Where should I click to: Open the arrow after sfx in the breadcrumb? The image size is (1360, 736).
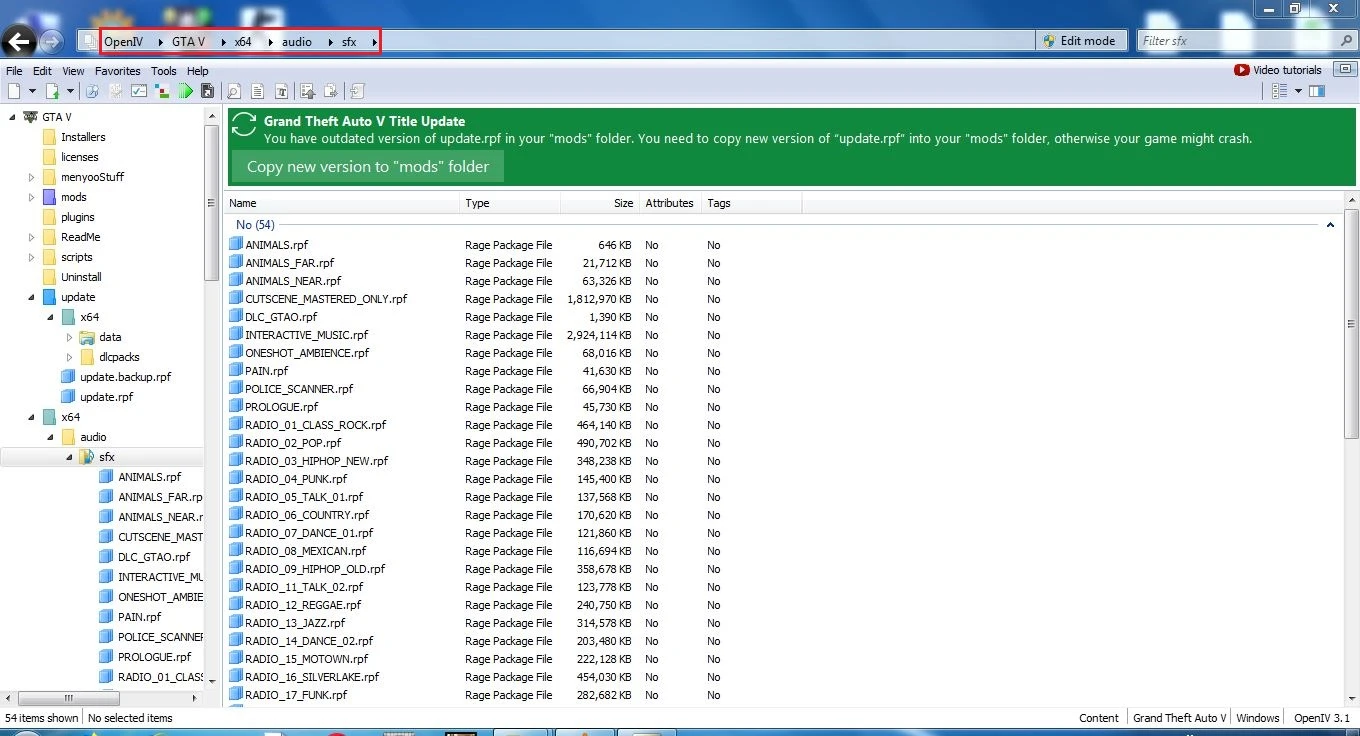pos(375,42)
